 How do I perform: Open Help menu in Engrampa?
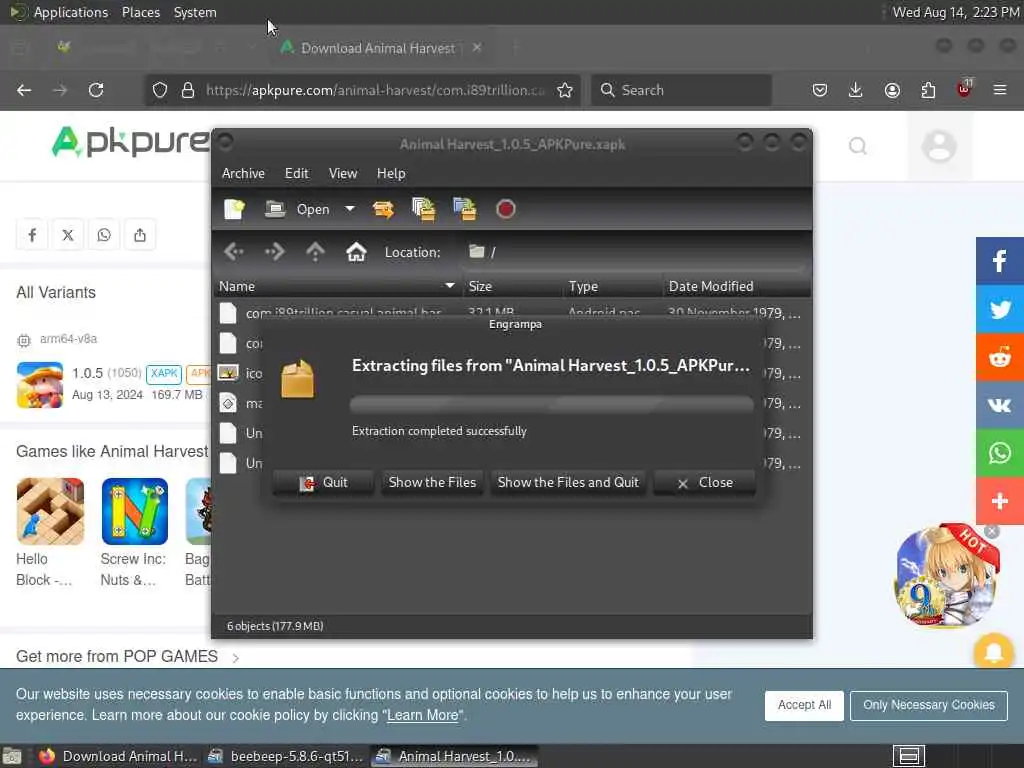coord(391,173)
